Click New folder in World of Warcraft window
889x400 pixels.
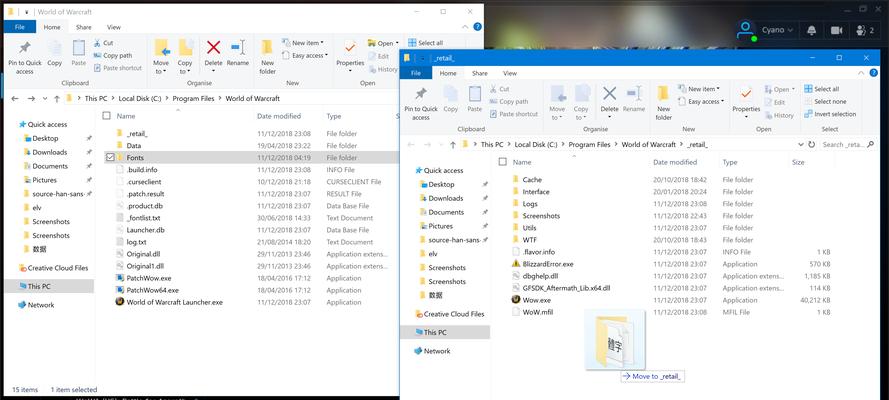click(268, 57)
